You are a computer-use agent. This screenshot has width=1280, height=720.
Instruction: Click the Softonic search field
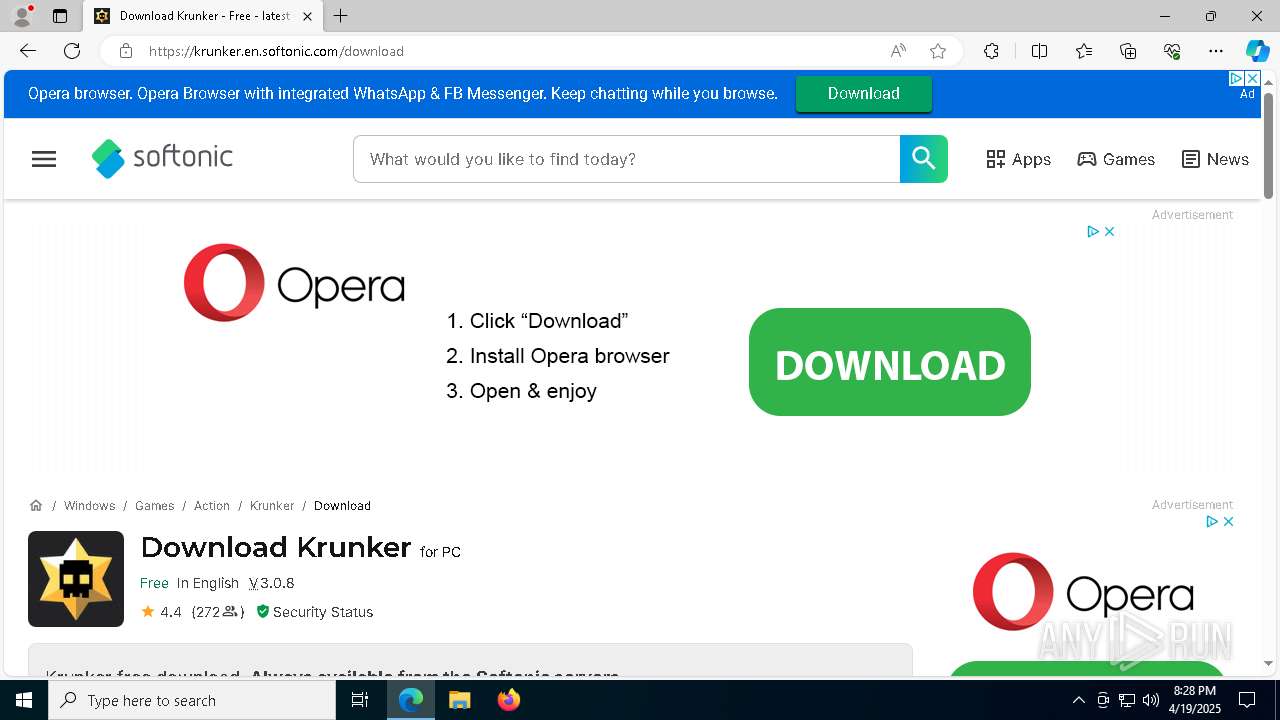point(627,159)
